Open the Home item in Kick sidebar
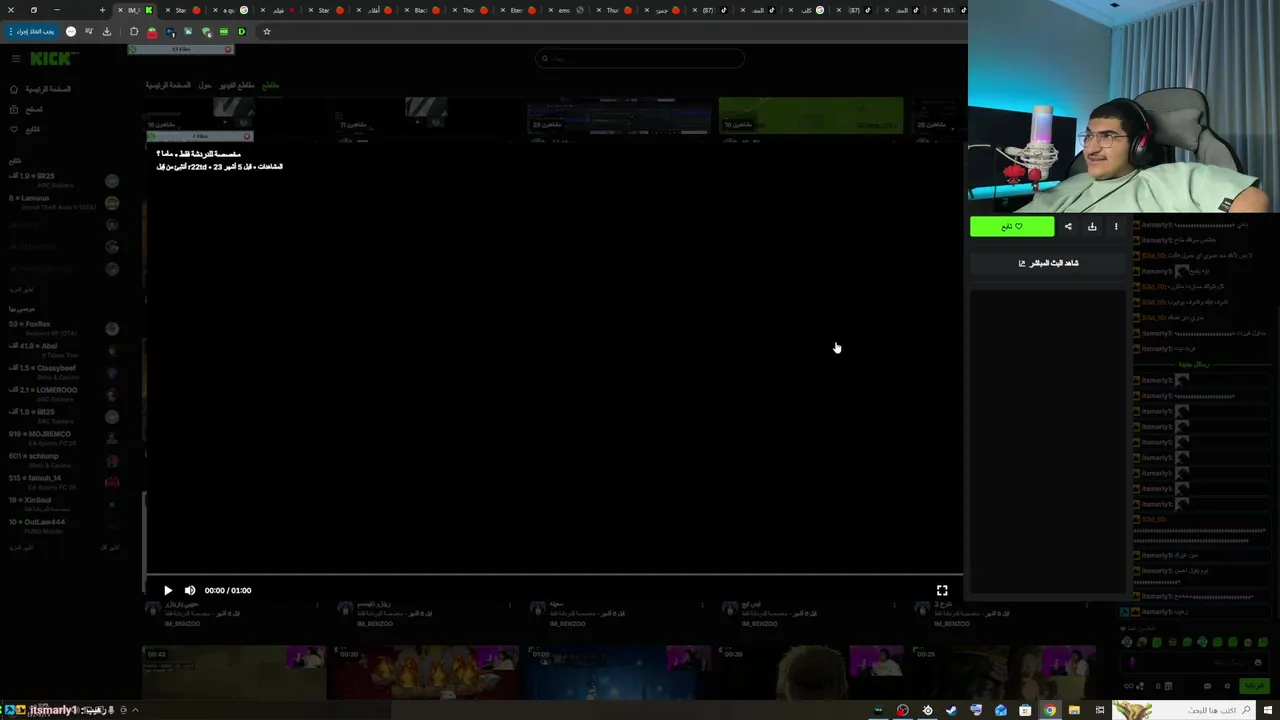The width and height of the screenshot is (1280, 720). coord(40,89)
